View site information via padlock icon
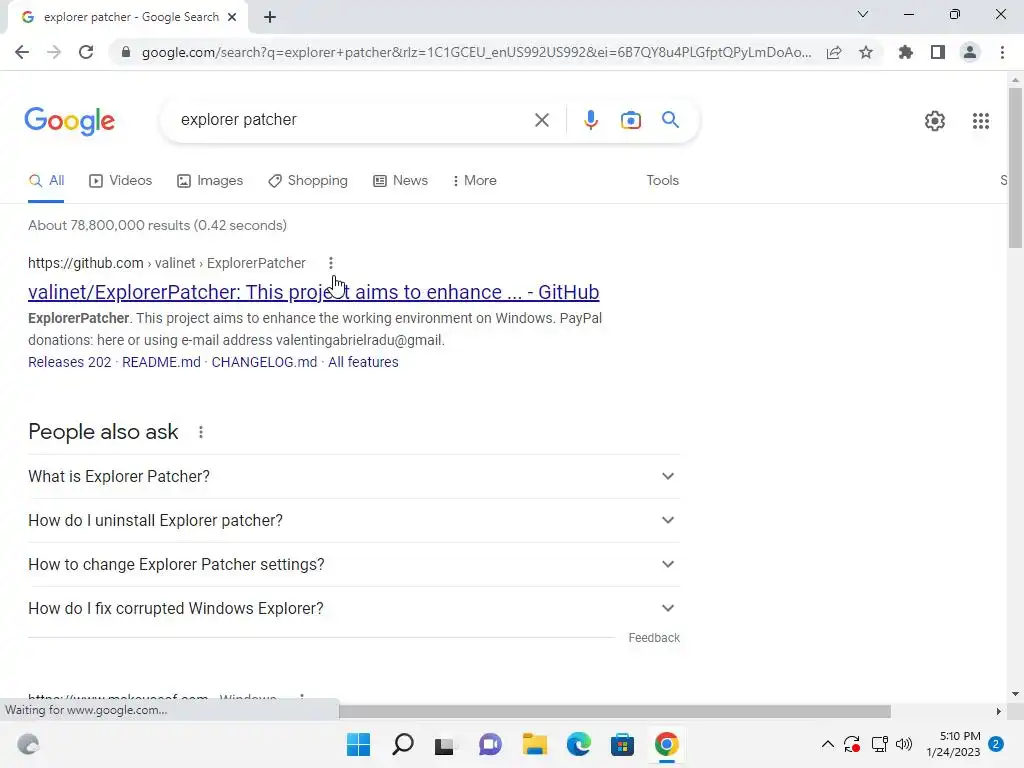 [126, 52]
